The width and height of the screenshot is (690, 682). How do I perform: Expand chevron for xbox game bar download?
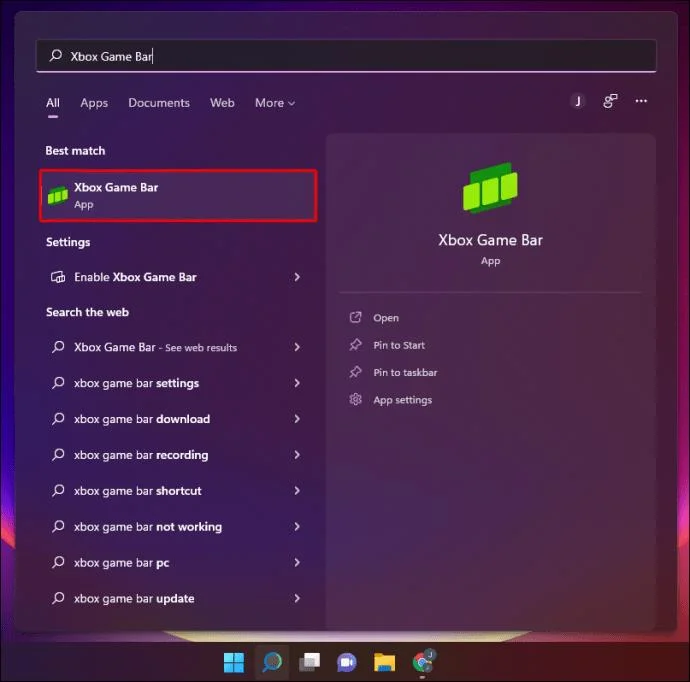click(x=297, y=419)
